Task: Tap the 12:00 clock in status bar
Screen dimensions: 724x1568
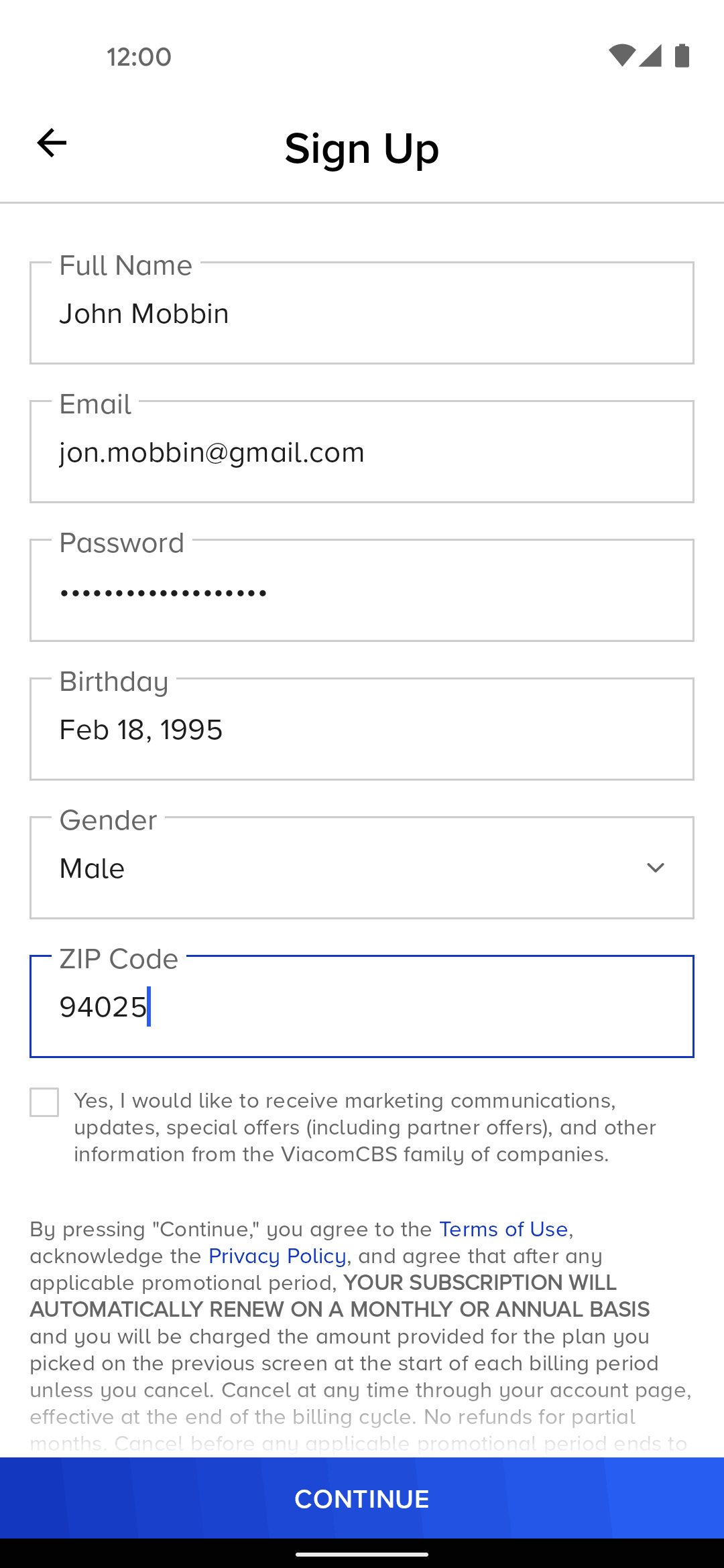Action: click(139, 57)
